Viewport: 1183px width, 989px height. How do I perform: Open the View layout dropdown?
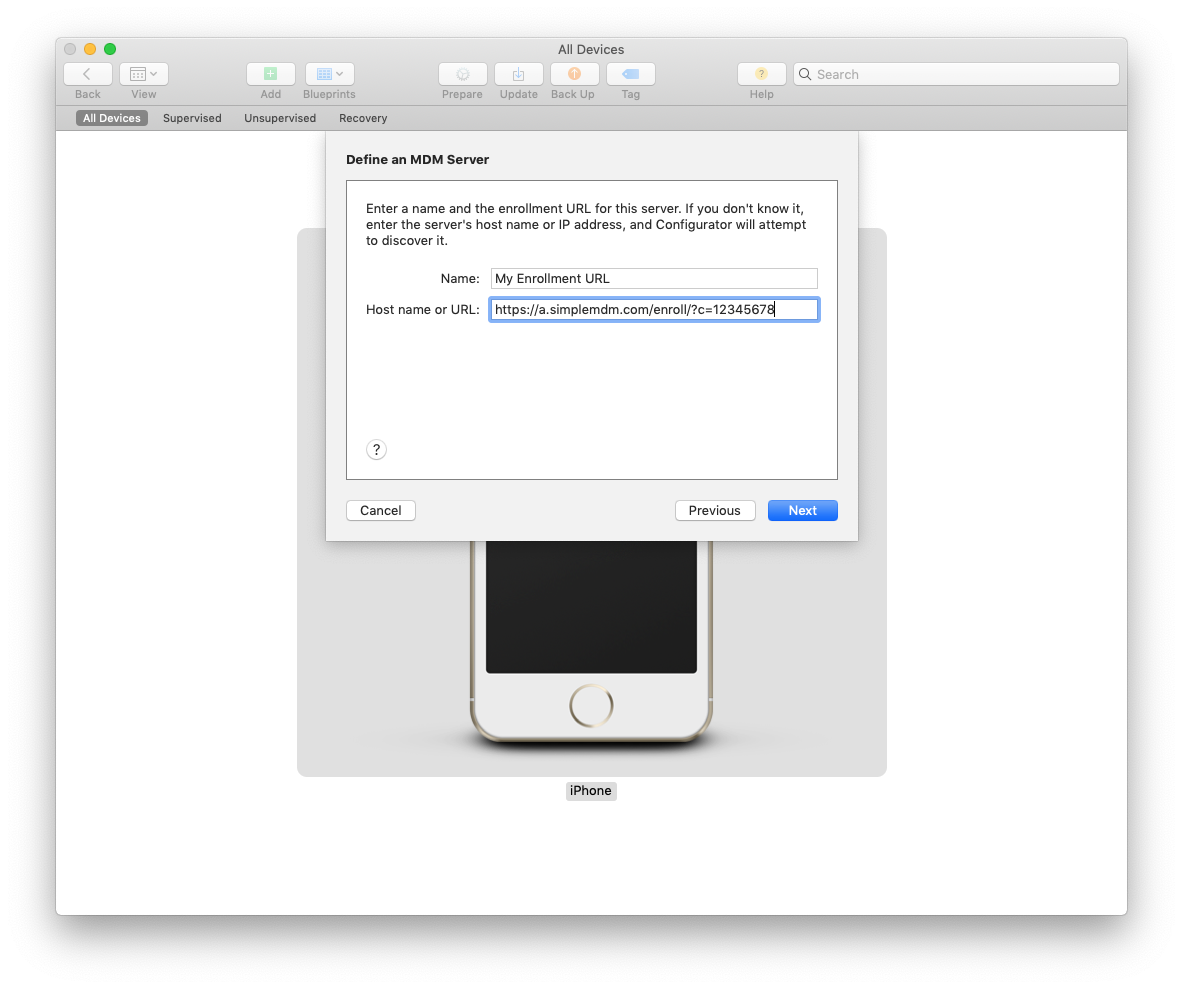(144, 74)
